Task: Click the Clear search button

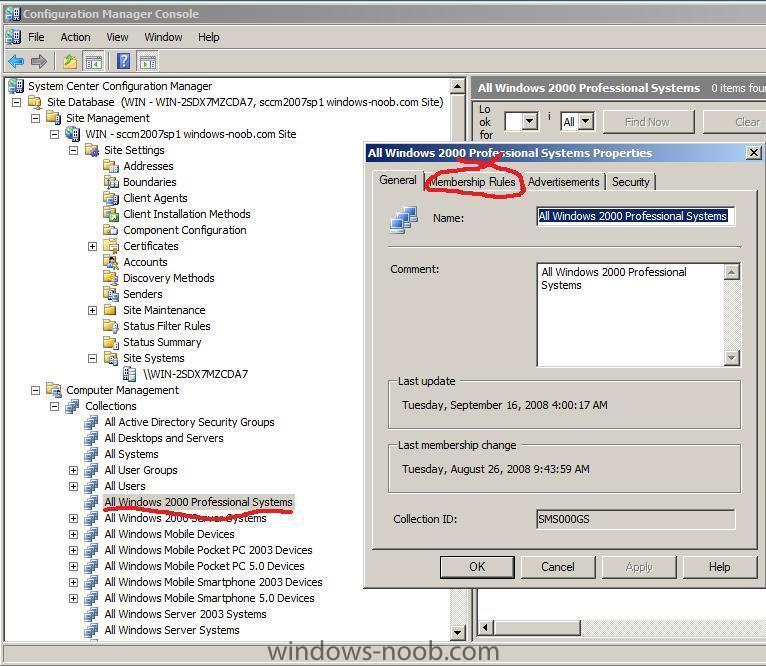Action: coord(735,122)
